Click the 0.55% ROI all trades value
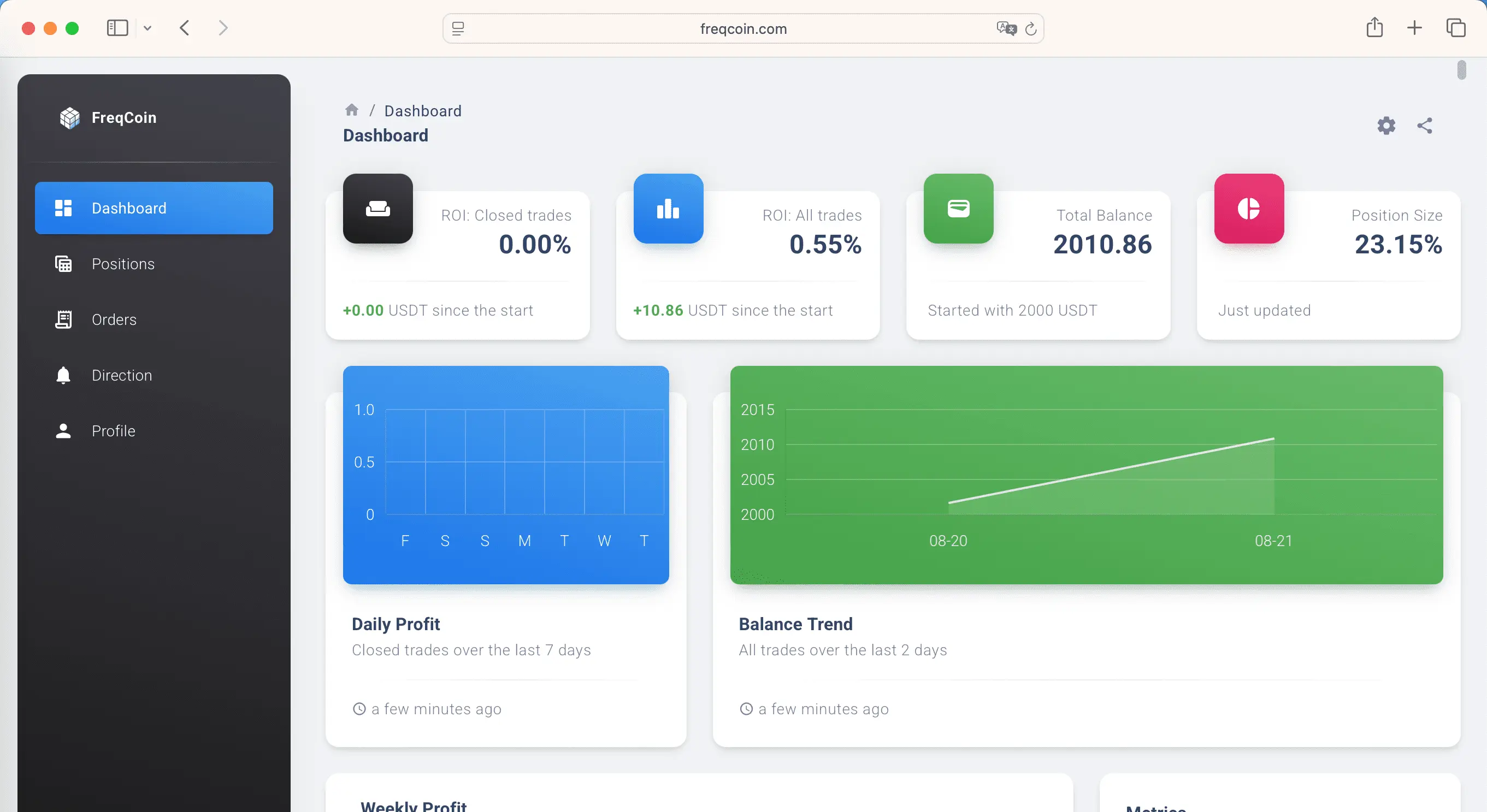The width and height of the screenshot is (1487, 812). (x=825, y=244)
